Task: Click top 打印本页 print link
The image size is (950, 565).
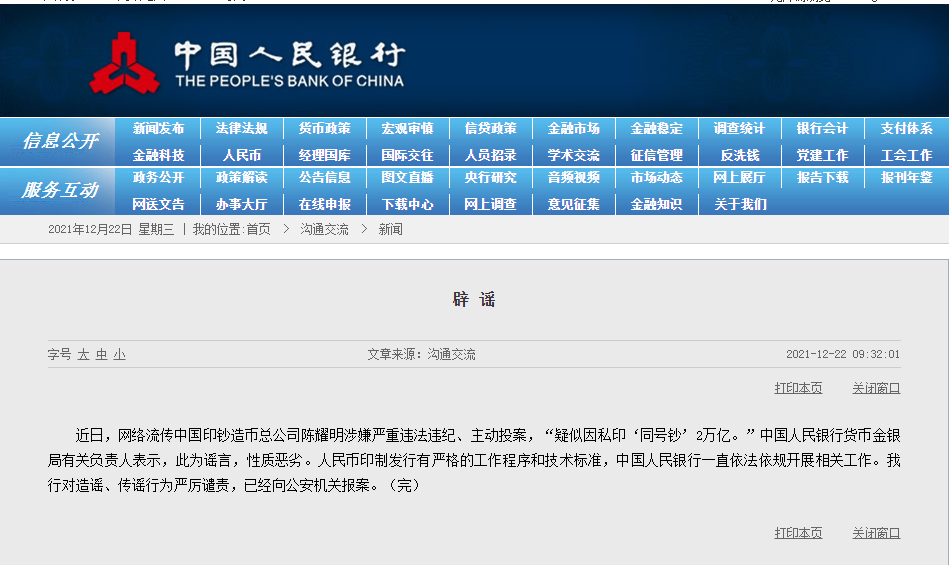Action: [x=798, y=388]
